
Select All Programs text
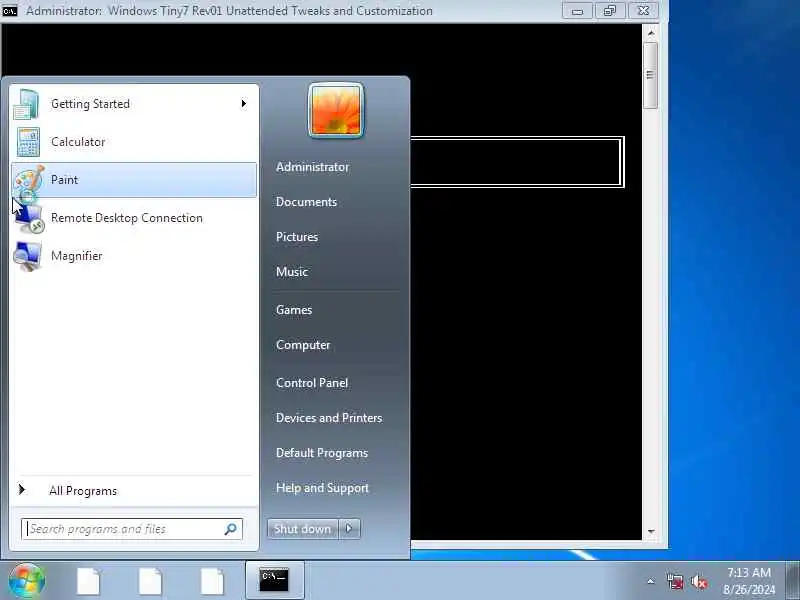83,491
